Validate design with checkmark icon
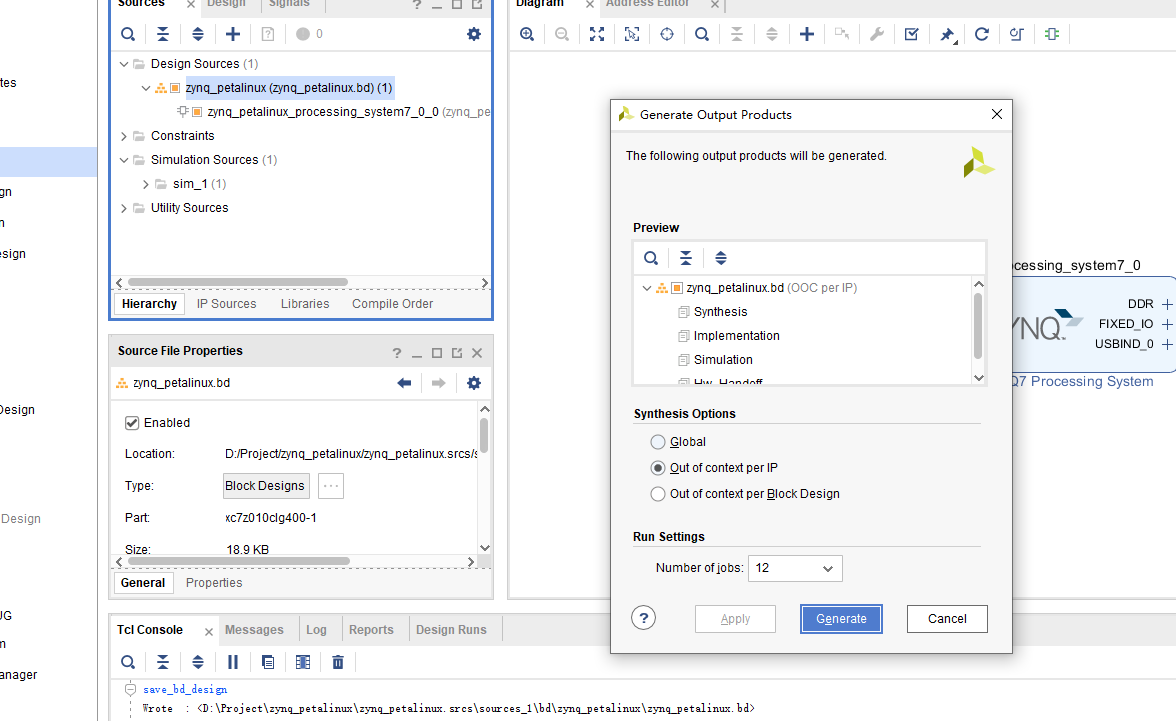The image size is (1176, 721). coord(912,34)
